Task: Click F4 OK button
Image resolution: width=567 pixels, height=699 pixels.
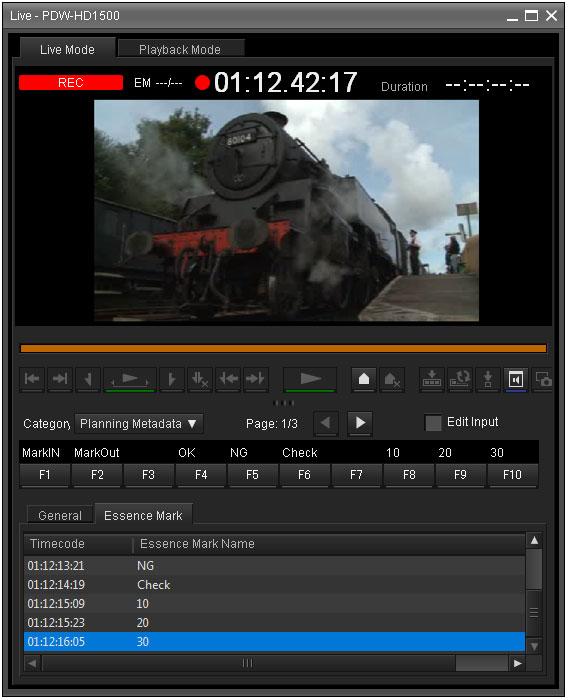Action: pyautogui.click(x=201, y=475)
